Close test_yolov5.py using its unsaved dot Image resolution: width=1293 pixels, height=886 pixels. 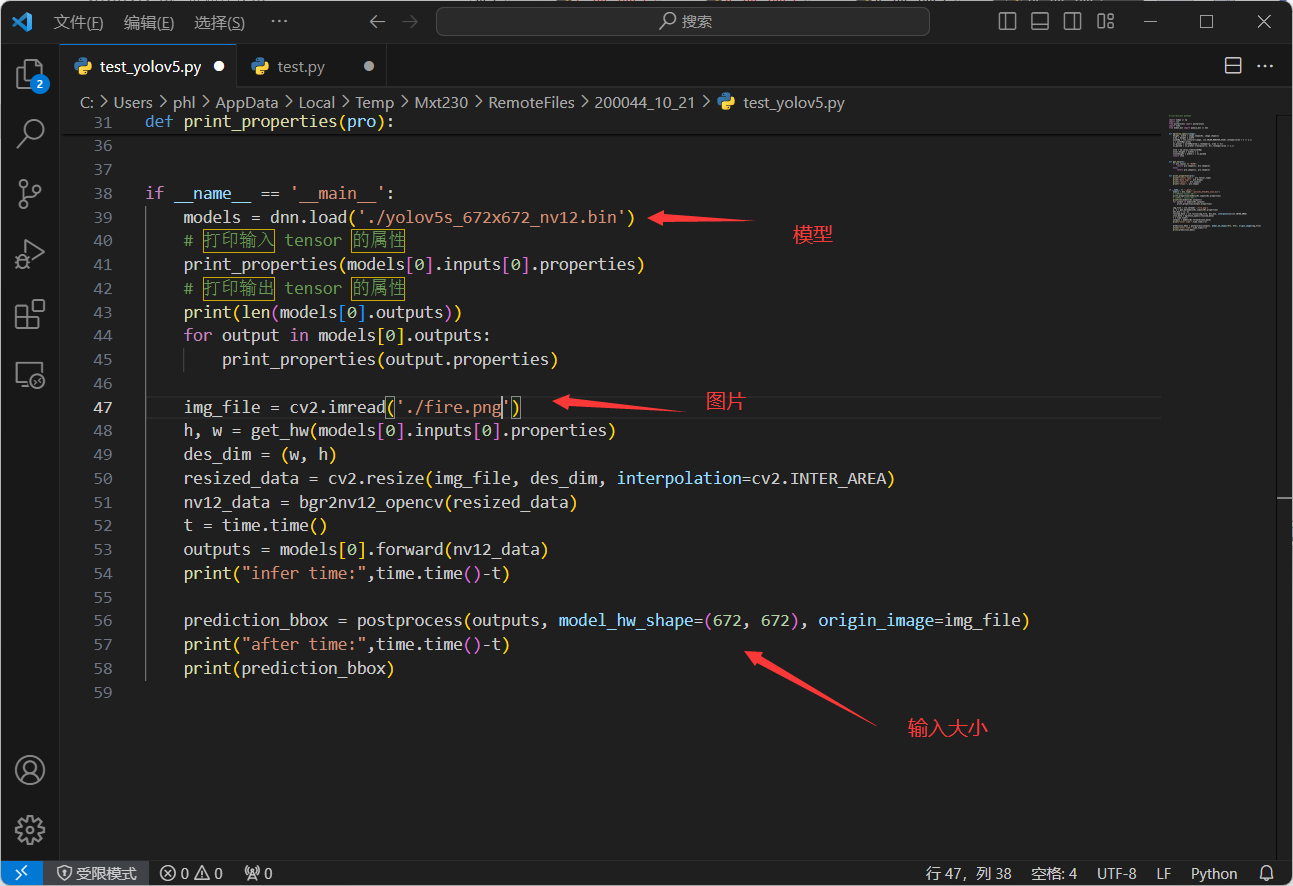[219, 67]
